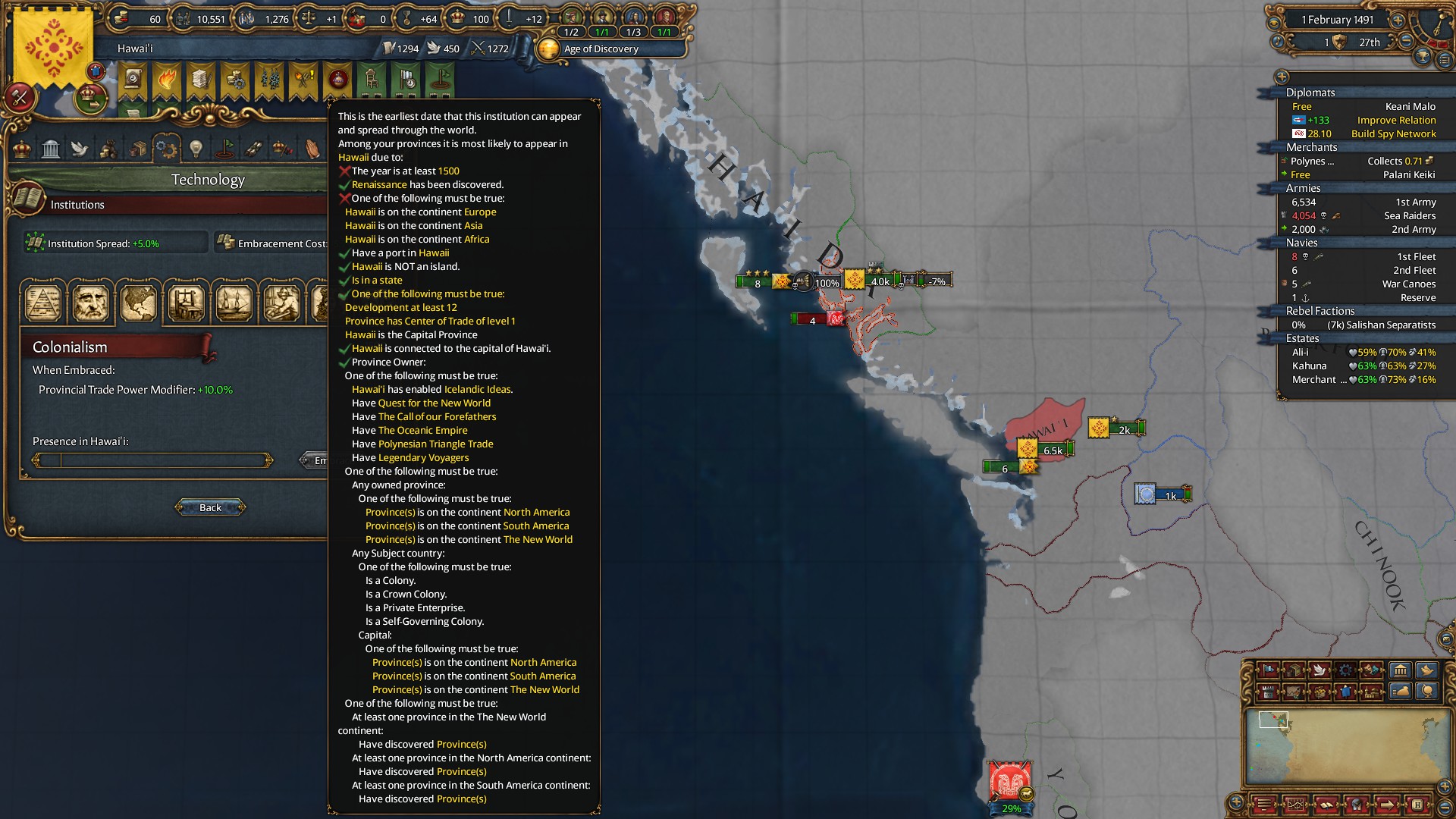Click the soldiers alert banner
The height and width of the screenshot is (819, 1456).
click(269, 80)
